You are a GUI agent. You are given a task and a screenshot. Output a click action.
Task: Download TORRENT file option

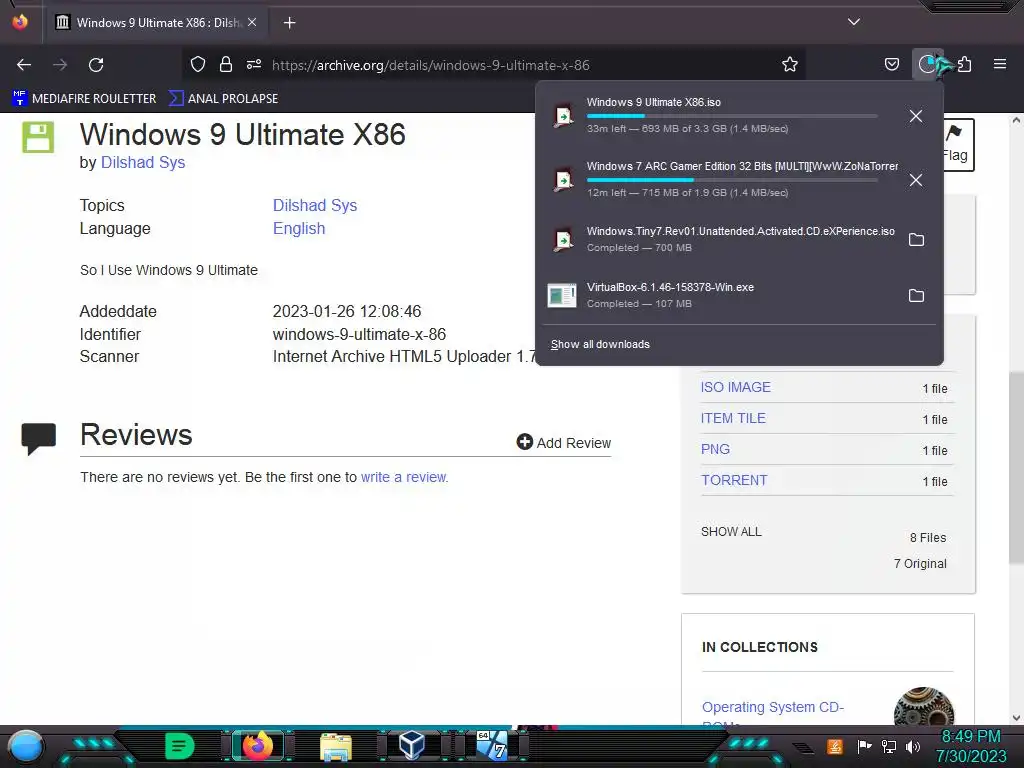(x=734, y=481)
